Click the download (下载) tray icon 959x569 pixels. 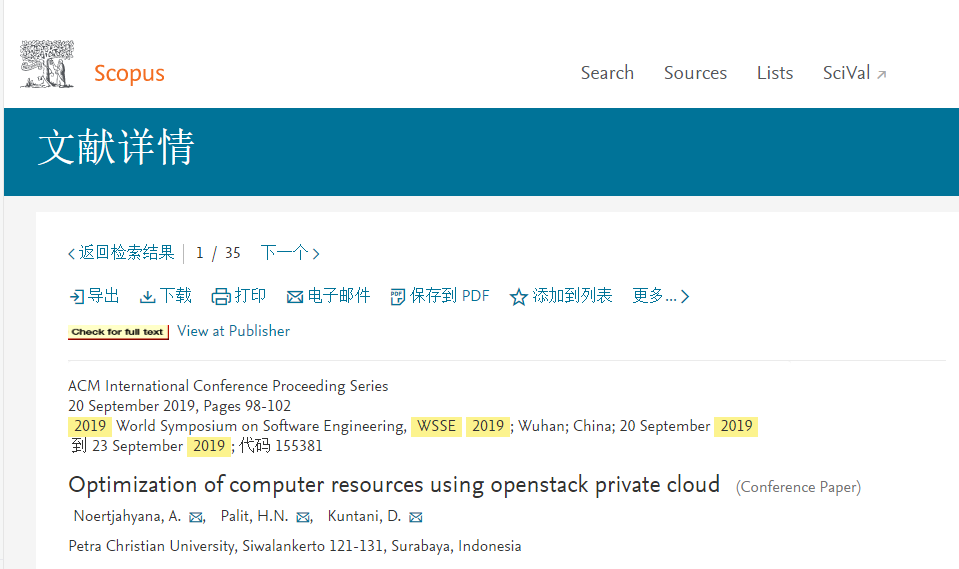[147, 297]
